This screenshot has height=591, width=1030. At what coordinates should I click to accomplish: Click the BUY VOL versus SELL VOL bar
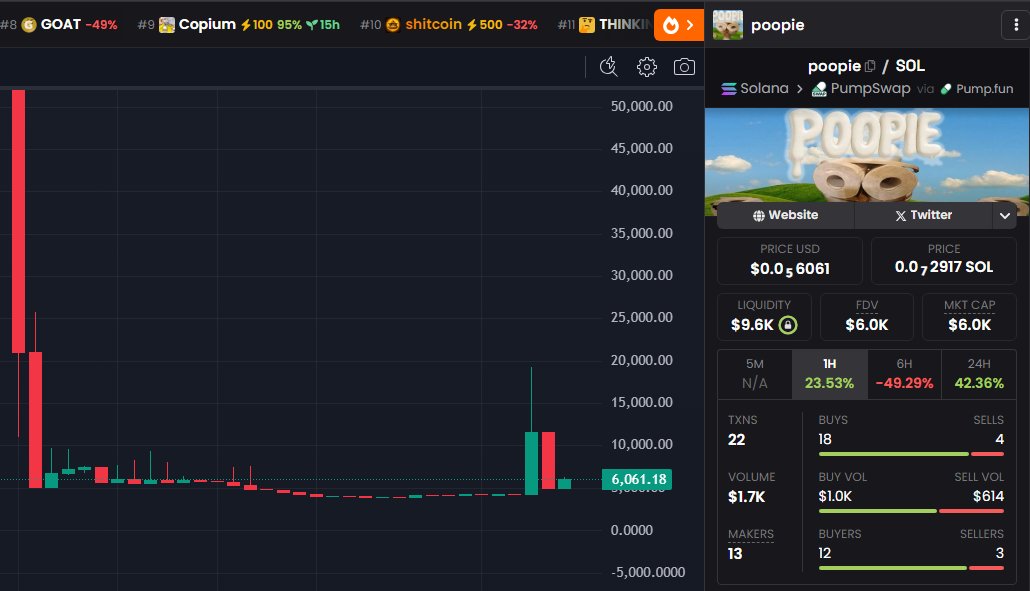click(911, 511)
